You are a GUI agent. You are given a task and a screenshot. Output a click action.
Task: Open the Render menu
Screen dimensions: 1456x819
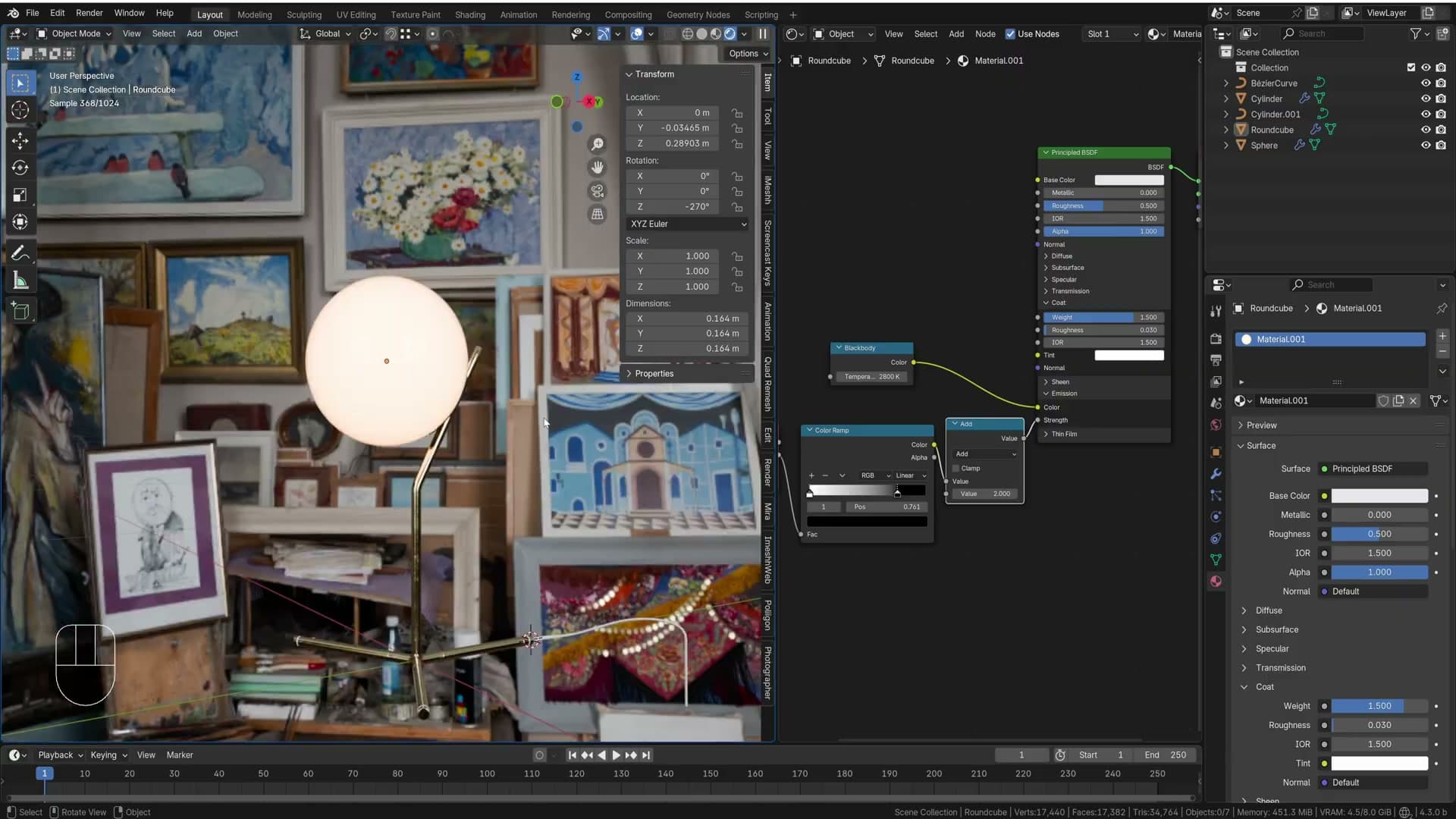tap(89, 13)
